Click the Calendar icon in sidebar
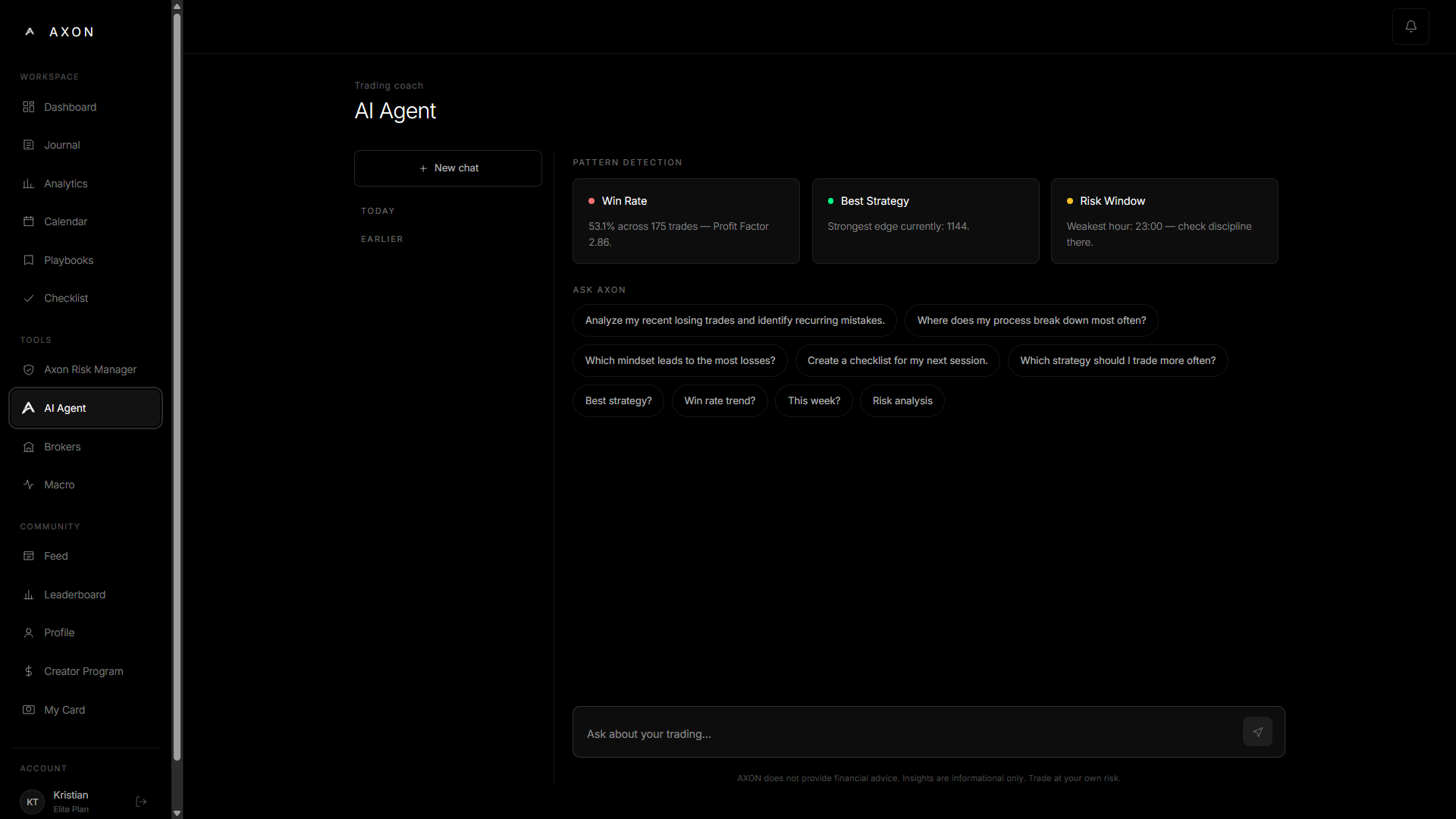Viewport: 1456px width, 819px height. point(29,221)
